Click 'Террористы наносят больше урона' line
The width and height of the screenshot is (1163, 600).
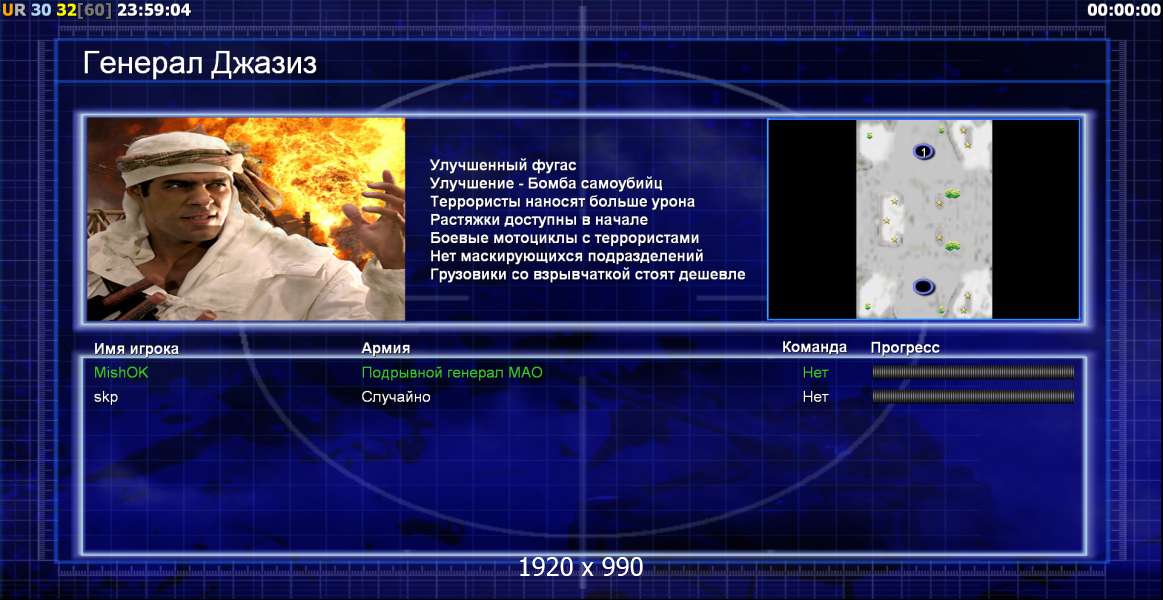(562, 202)
